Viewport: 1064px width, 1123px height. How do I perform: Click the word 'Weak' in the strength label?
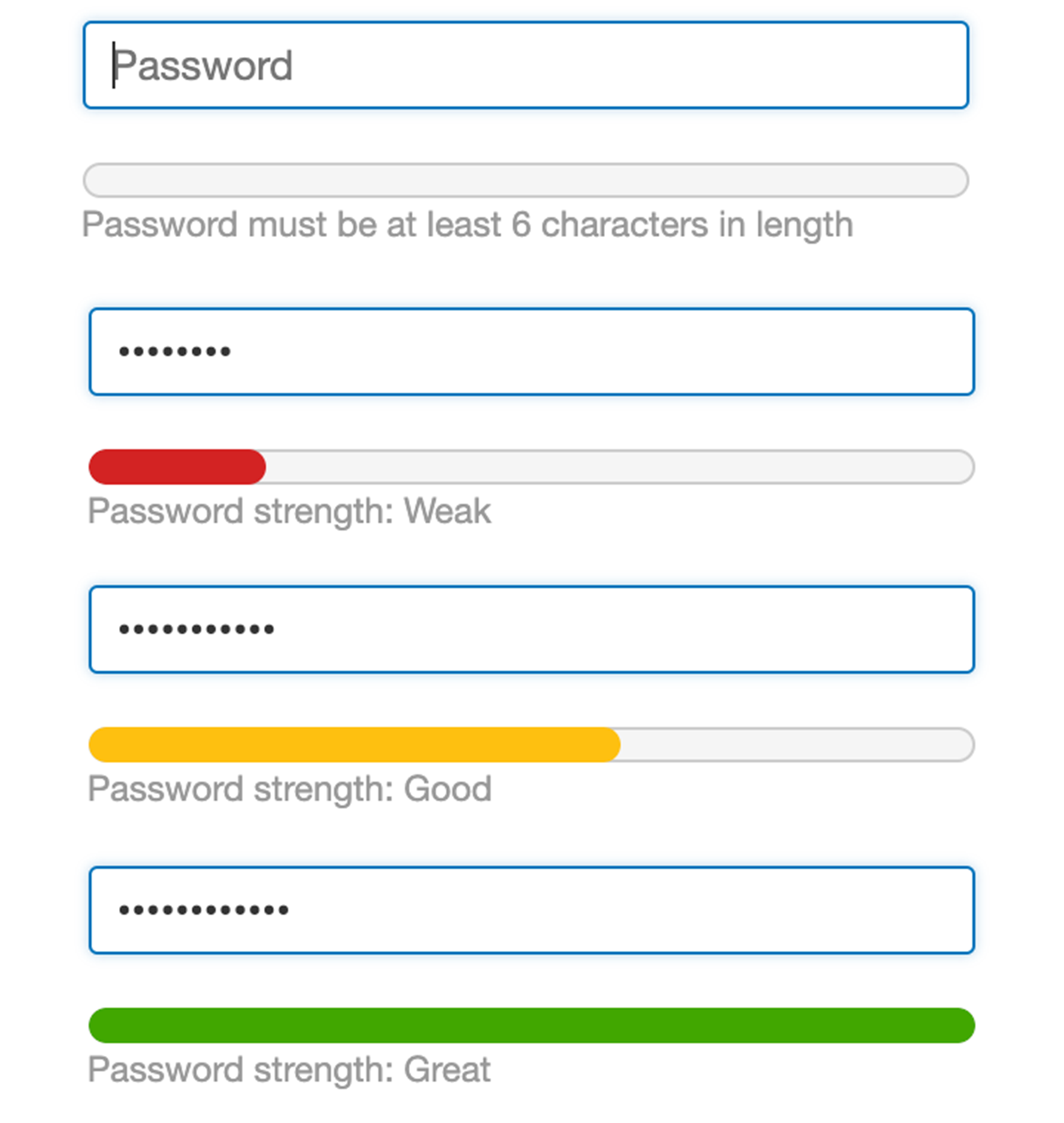447,511
